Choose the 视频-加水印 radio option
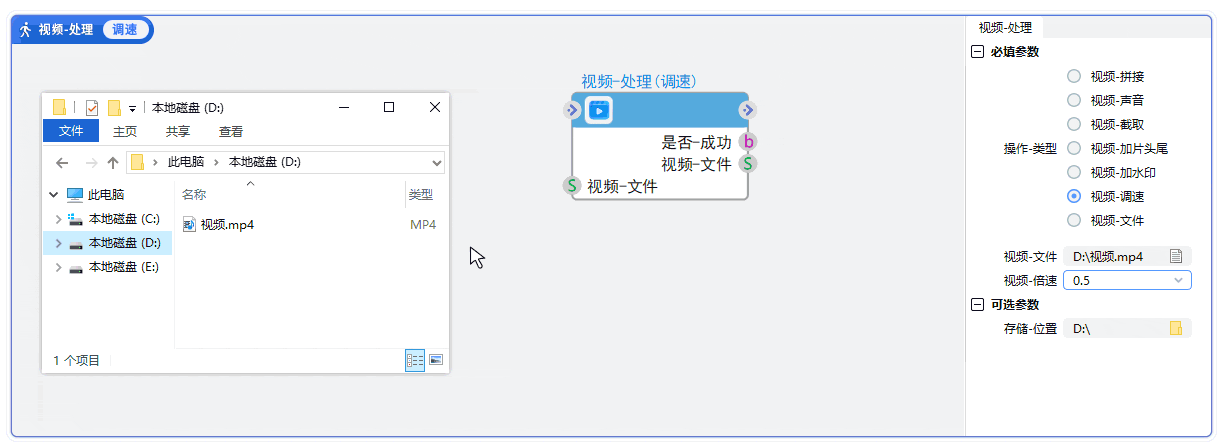The width and height of the screenshot is (1227, 445). (x=1074, y=172)
